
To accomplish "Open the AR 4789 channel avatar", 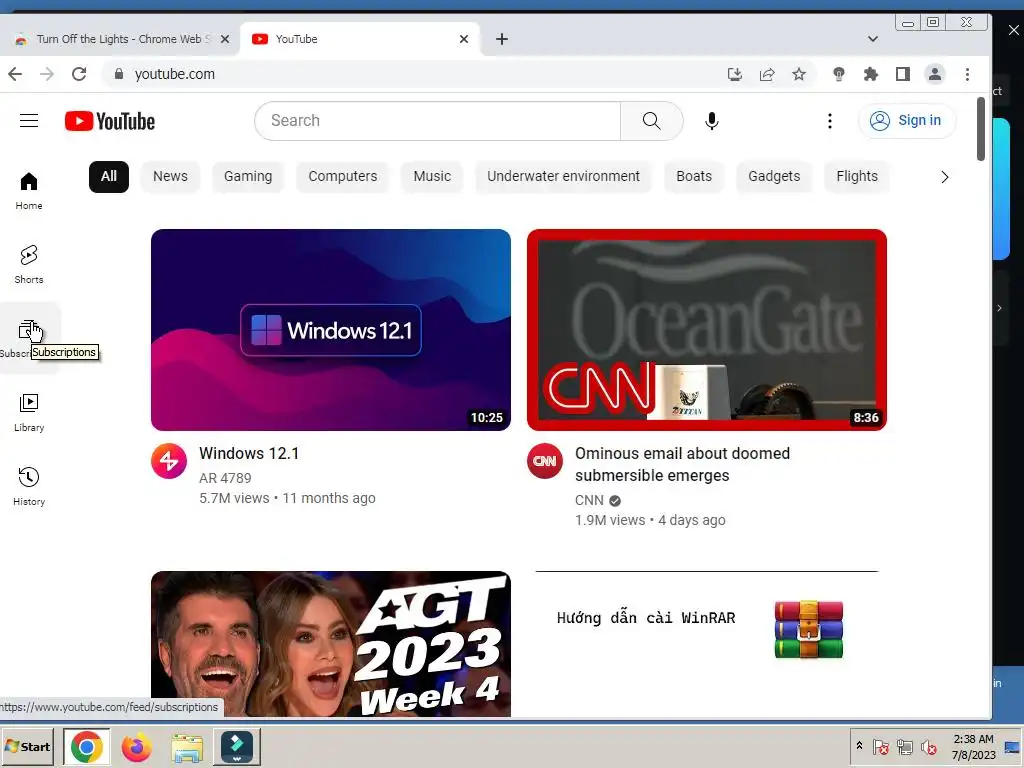I will (169, 461).
